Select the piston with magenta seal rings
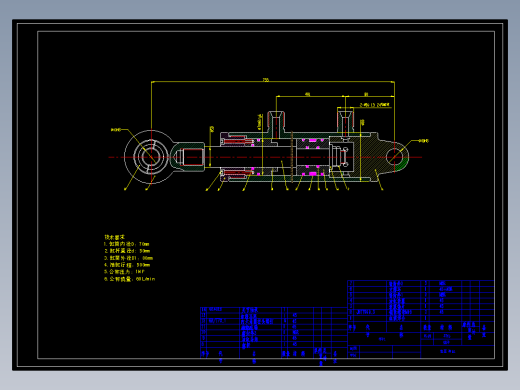Screen dimensions: 520x390 [x=312, y=157]
